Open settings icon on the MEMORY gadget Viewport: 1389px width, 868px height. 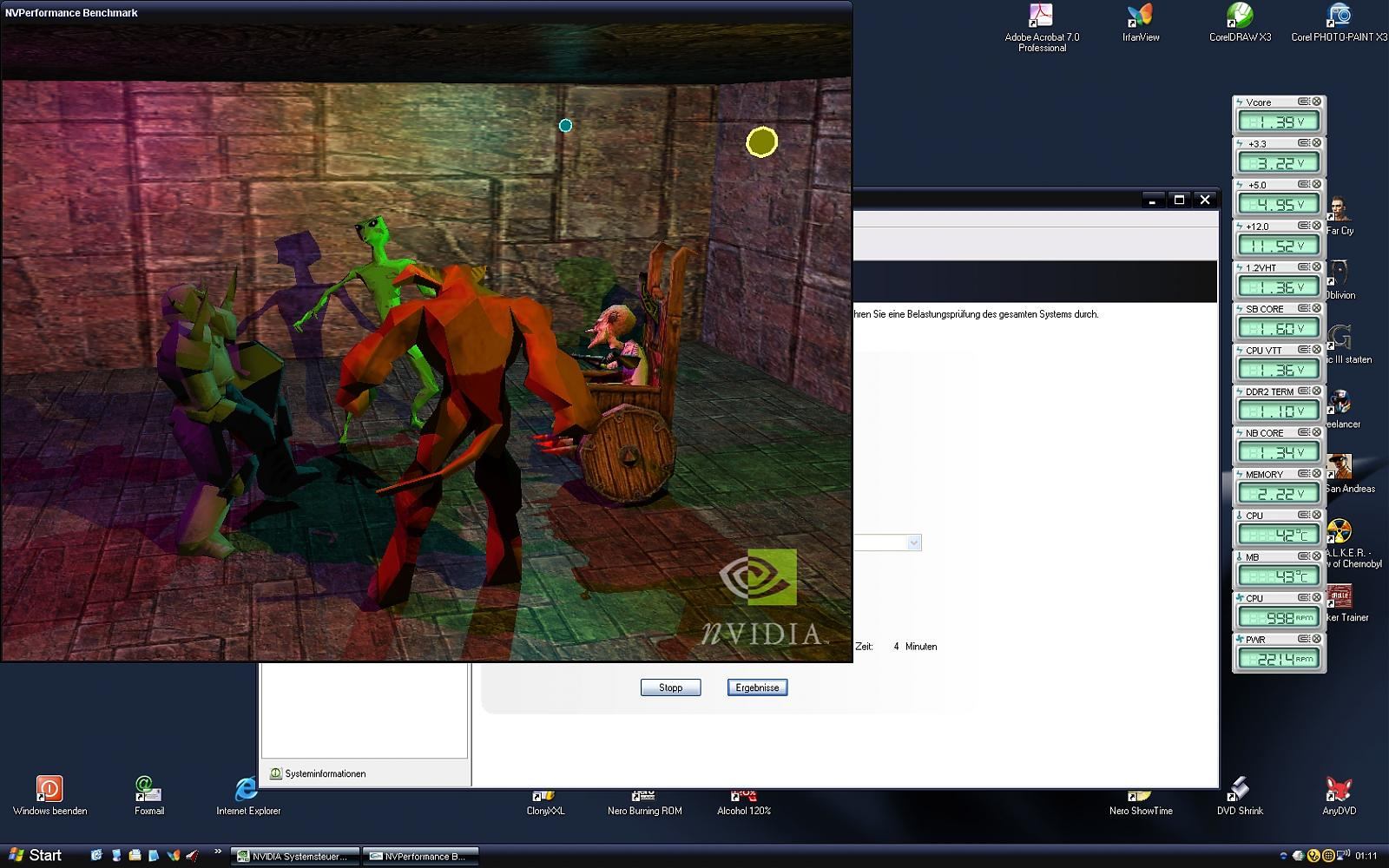pyautogui.click(x=1304, y=474)
